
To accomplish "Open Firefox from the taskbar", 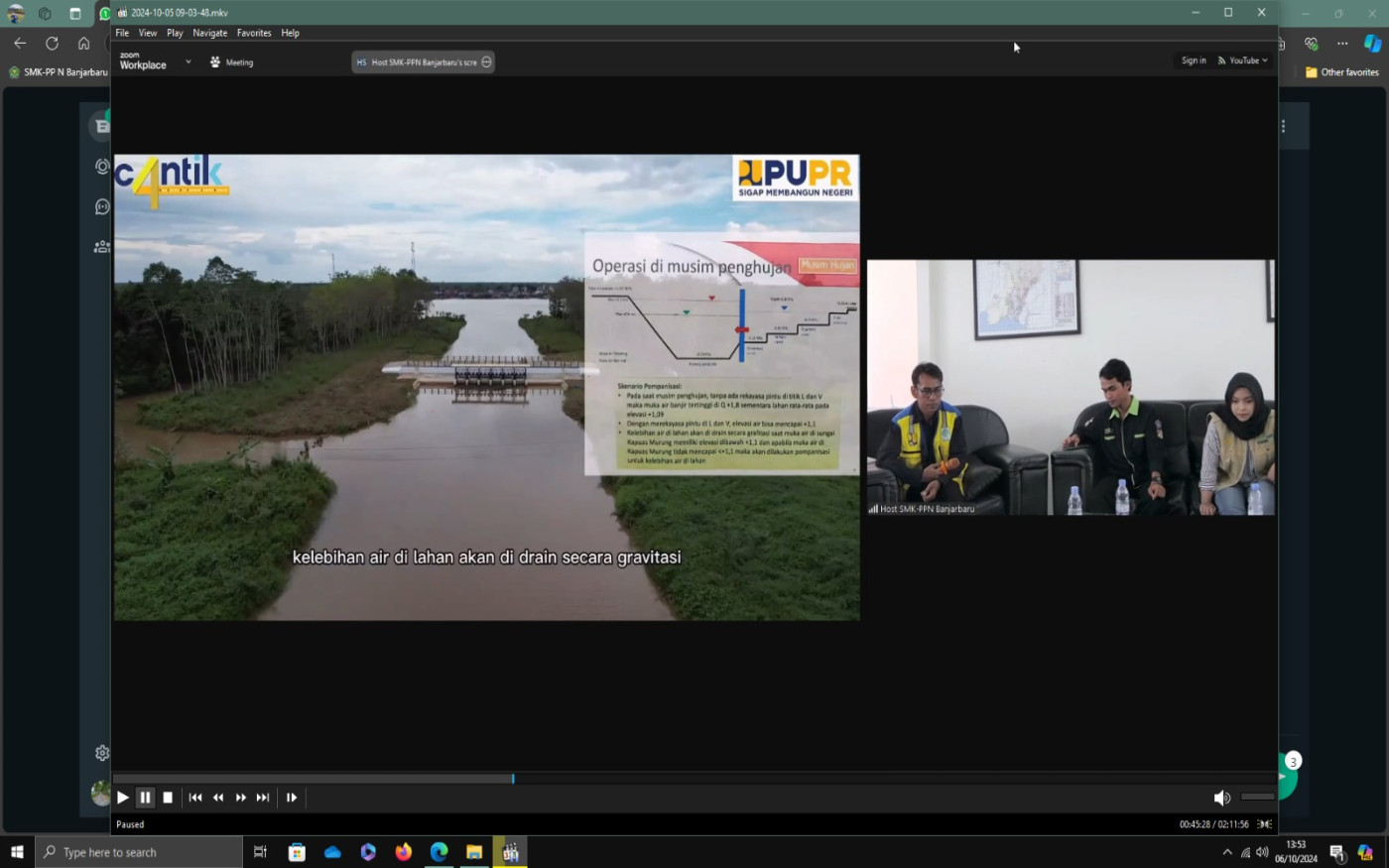I will [404, 852].
